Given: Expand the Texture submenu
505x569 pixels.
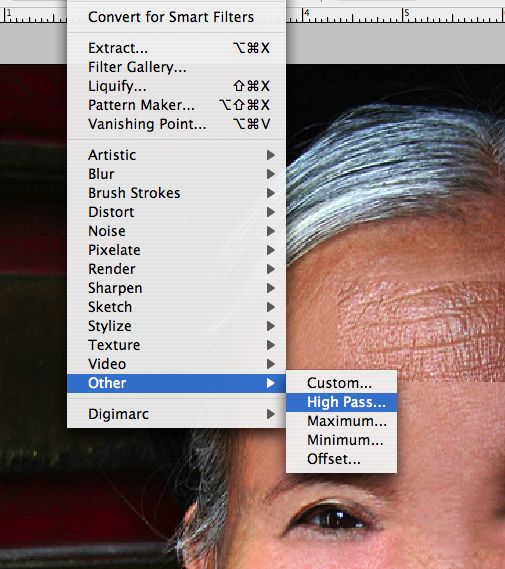Looking at the screenshot, I should click(x=176, y=345).
